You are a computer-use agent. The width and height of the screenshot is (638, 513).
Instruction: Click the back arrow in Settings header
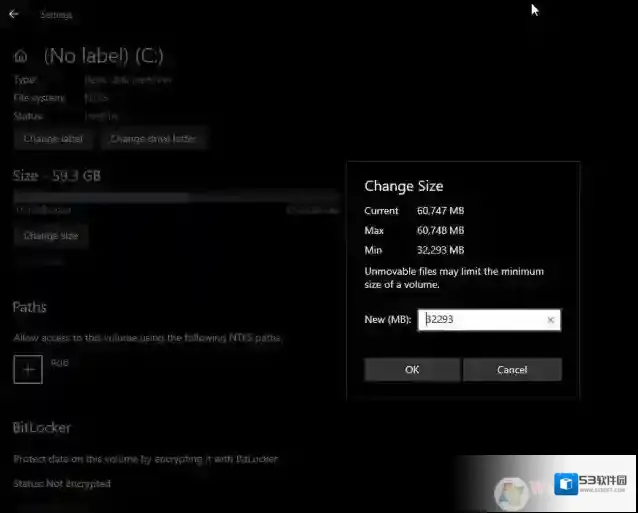point(14,15)
